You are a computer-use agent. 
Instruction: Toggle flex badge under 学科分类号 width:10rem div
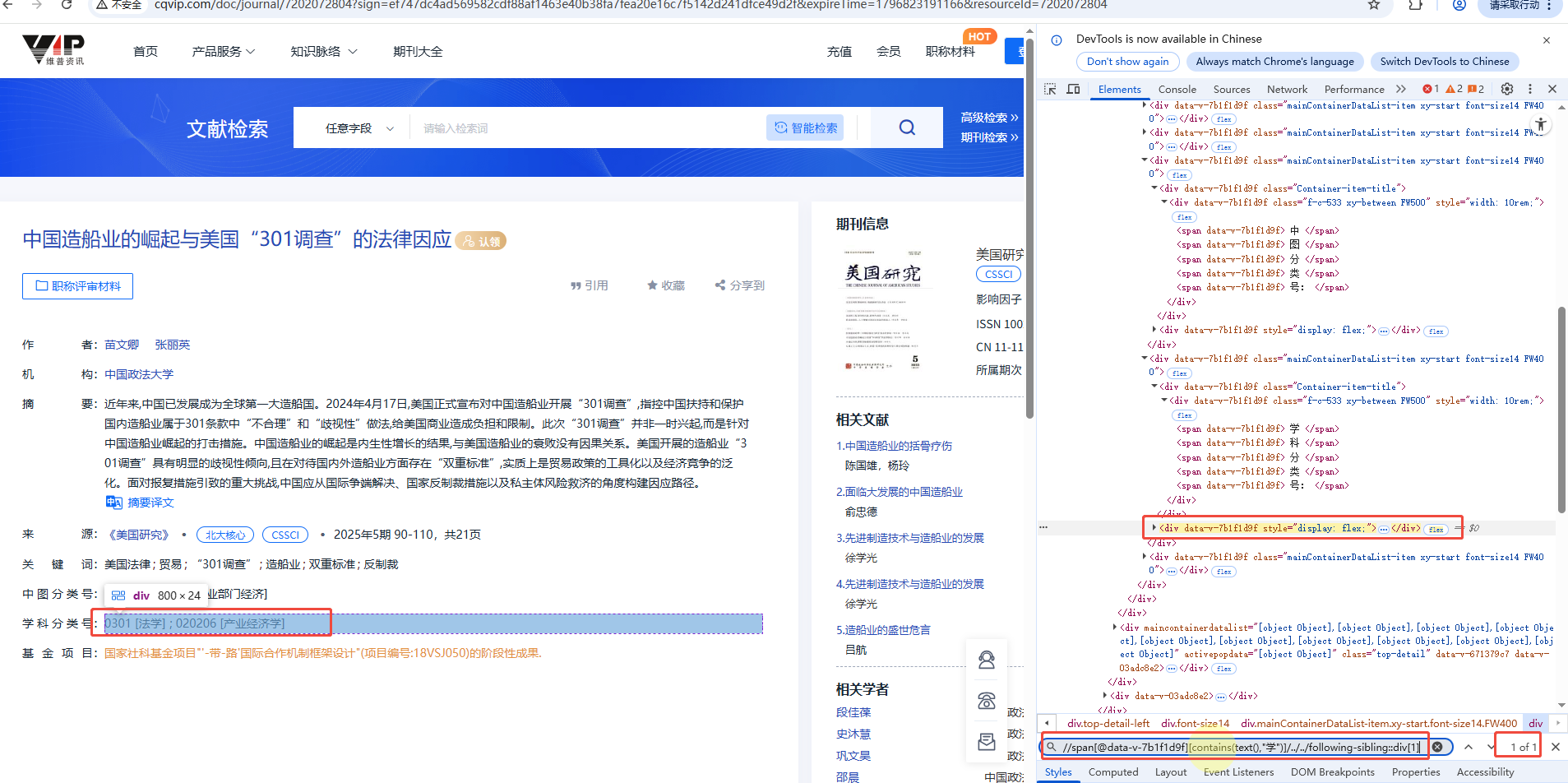(1185, 415)
